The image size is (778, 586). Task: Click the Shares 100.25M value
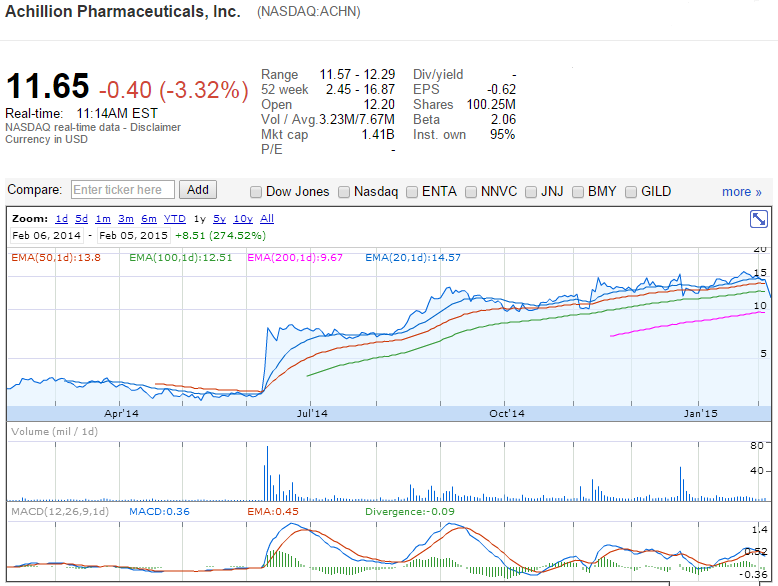(491, 105)
